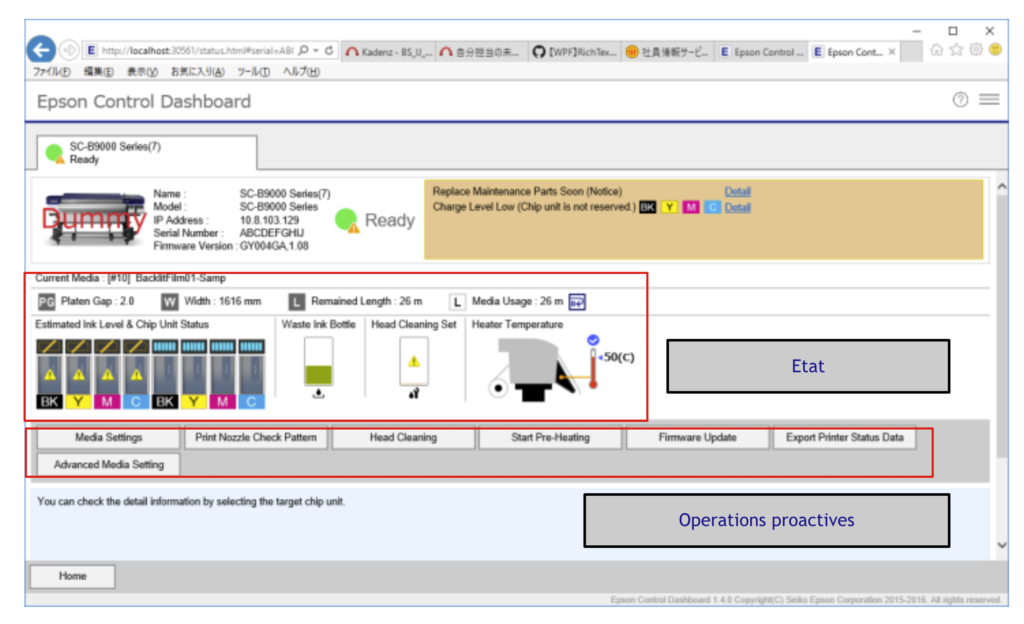Open the 編集(E) menu

[x=99, y=72]
